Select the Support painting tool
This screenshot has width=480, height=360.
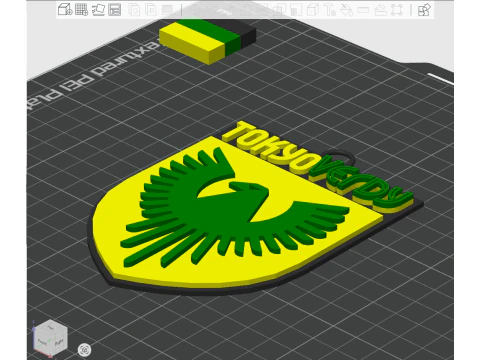tap(296, 10)
